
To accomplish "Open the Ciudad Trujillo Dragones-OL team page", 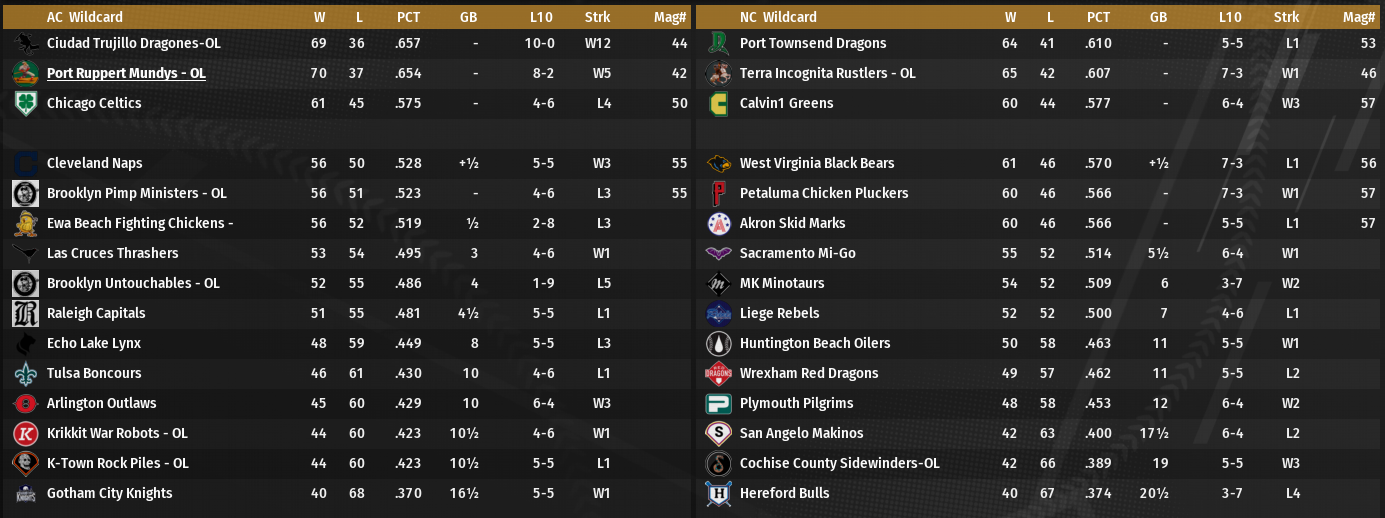I will click(x=133, y=43).
